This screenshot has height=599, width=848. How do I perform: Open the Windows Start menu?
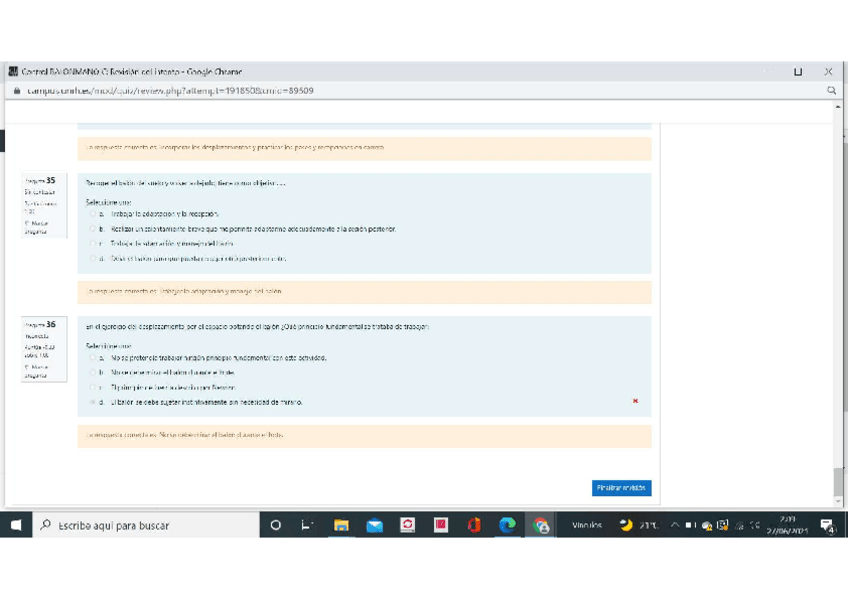click(x=17, y=525)
